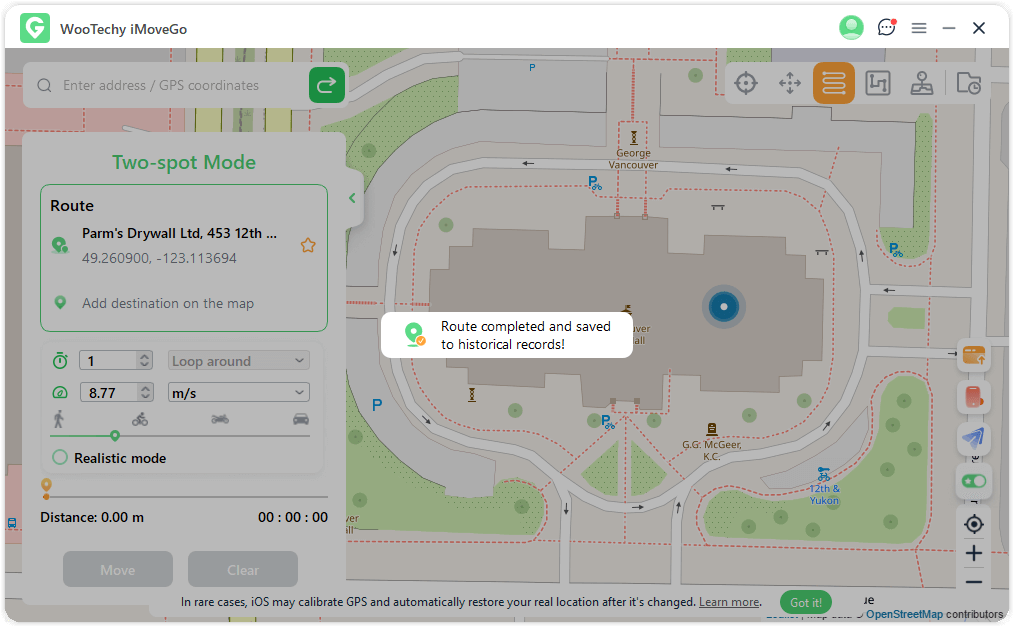Expand the Loop around dropdown
Screen dimensions: 1014x627
tap(238, 361)
